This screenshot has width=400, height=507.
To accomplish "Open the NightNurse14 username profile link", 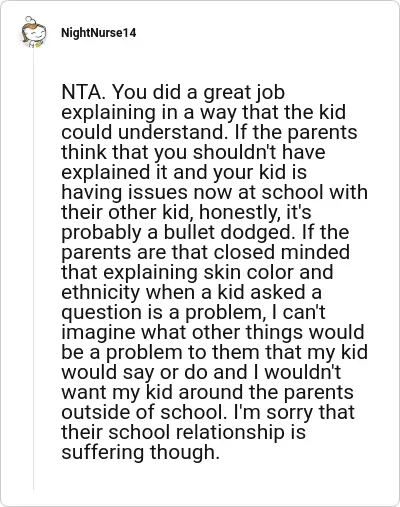I will [98, 33].
